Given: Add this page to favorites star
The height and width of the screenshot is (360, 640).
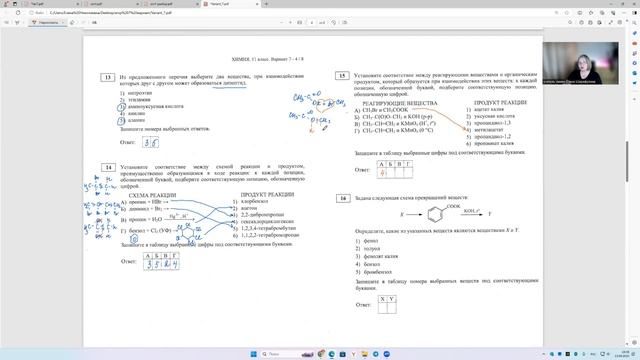Looking at the screenshot, I should [x=567, y=13].
